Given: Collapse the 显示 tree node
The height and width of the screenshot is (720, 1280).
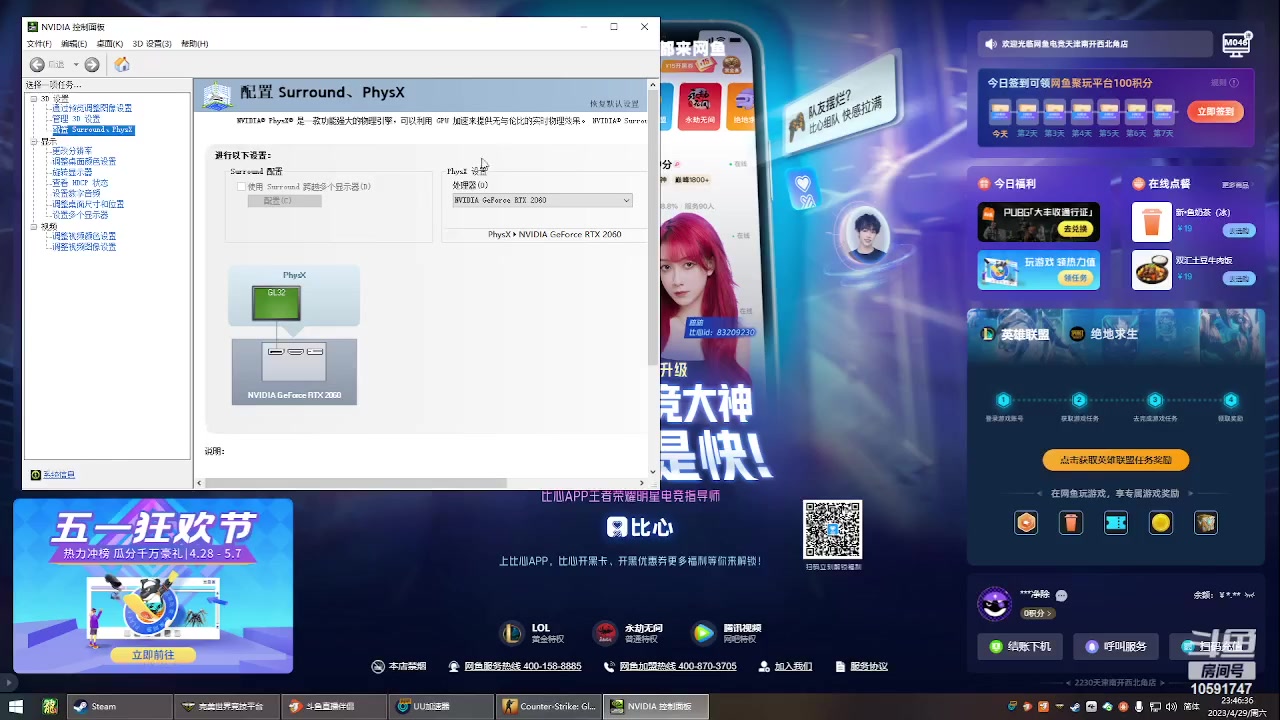Looking at the screenshot, I should (x=33, y=142).
